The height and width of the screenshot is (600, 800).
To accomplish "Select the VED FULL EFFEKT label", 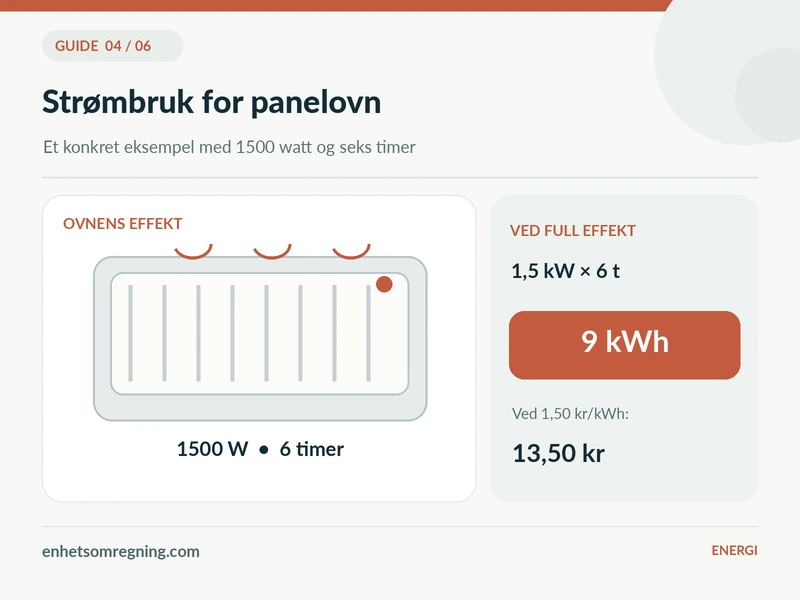I will tap(572, 231).
